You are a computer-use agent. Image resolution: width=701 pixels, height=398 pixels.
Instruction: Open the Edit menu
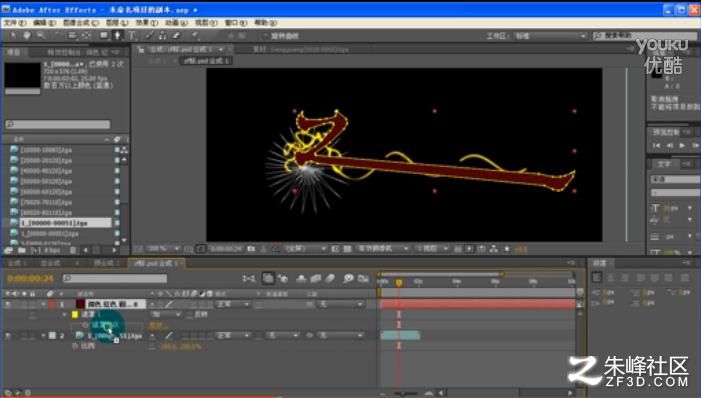(44, 22)
